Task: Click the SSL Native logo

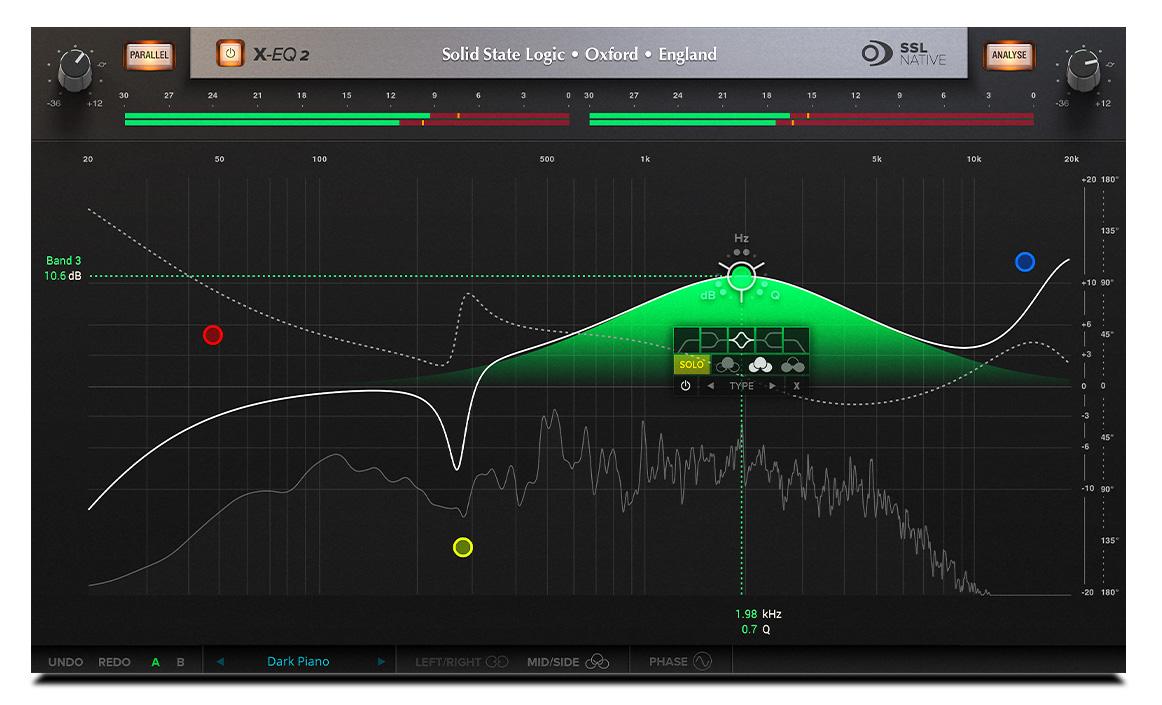Action: click(x=903, y=54)
